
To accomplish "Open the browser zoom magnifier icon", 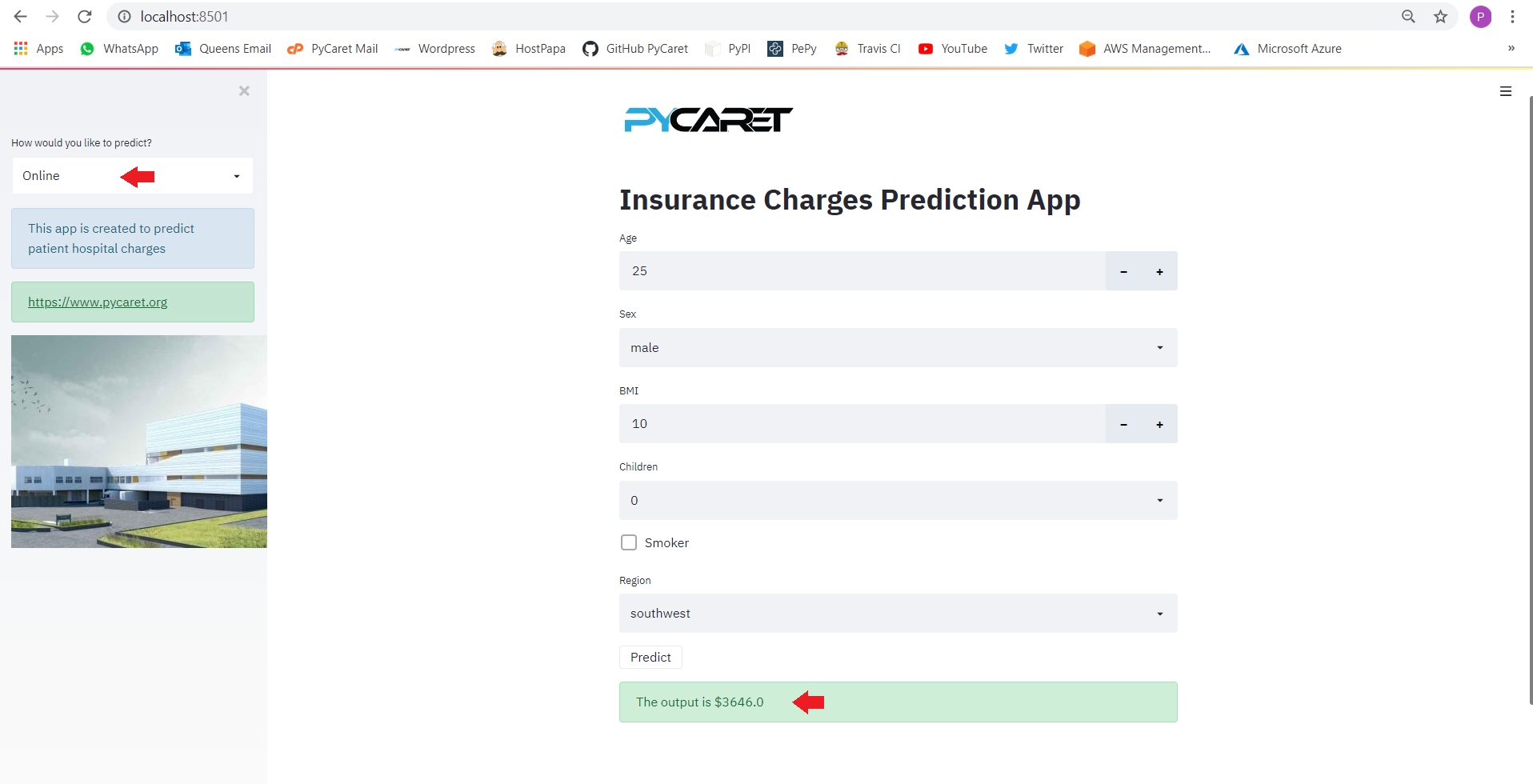I will 1408,17.
